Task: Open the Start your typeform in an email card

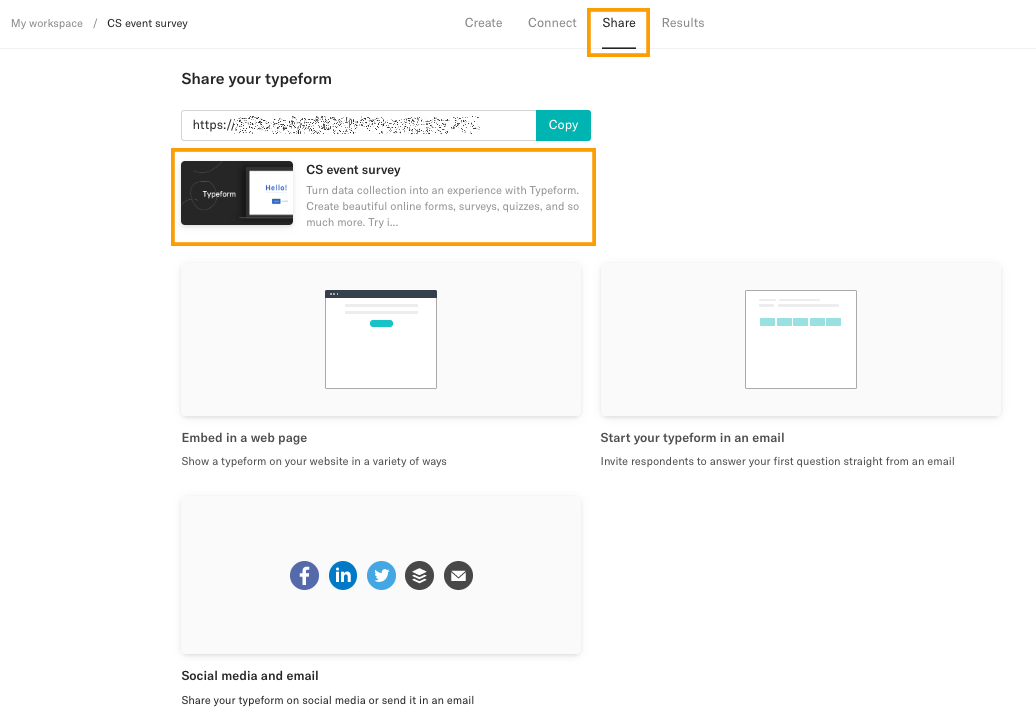Action: [x=801, y=340]
